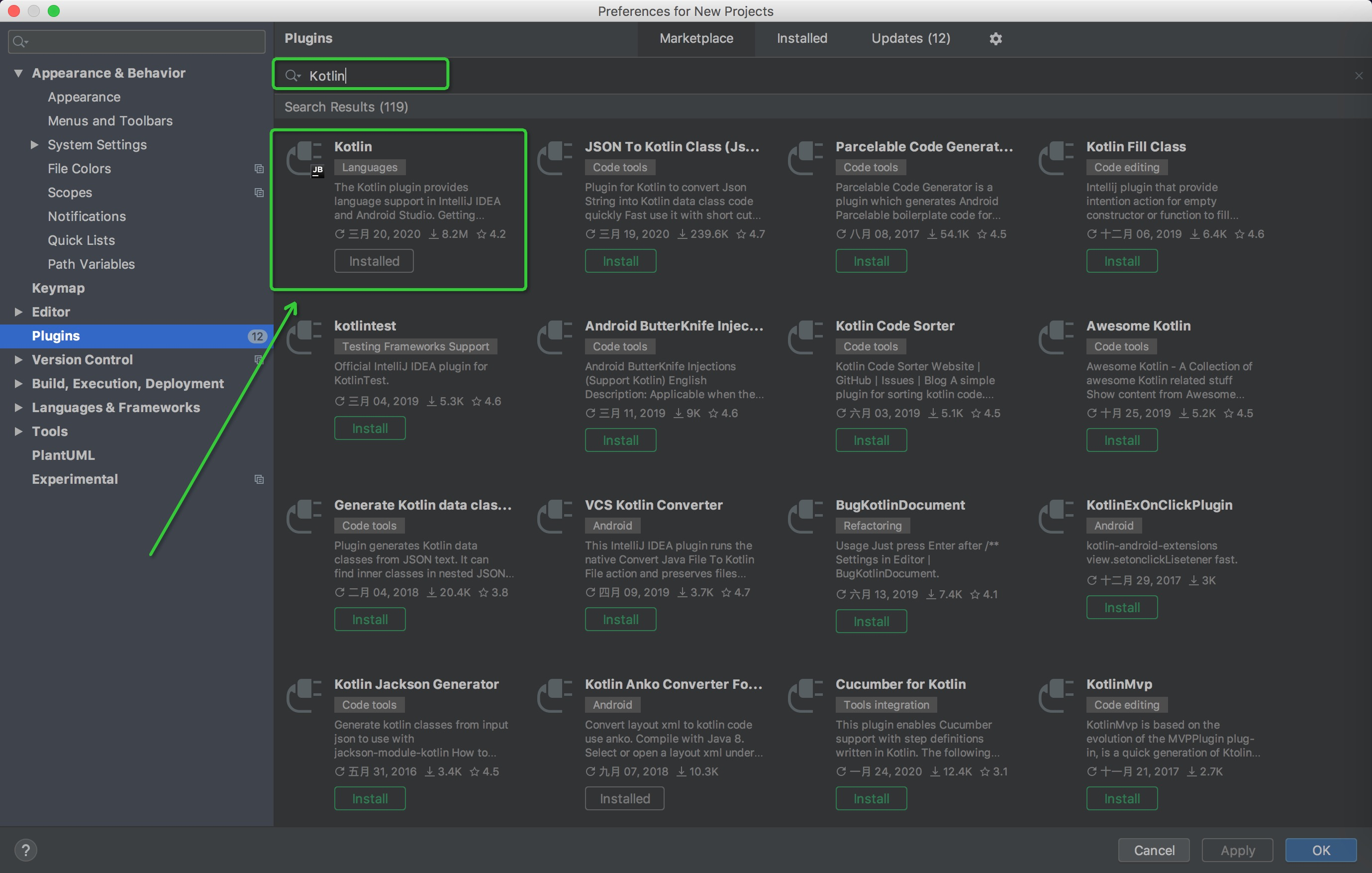The width and height of the screenshot is (1372, 873).
Task: Install the Awesome Kotlin plugin
Action: tap(1122, 440)
